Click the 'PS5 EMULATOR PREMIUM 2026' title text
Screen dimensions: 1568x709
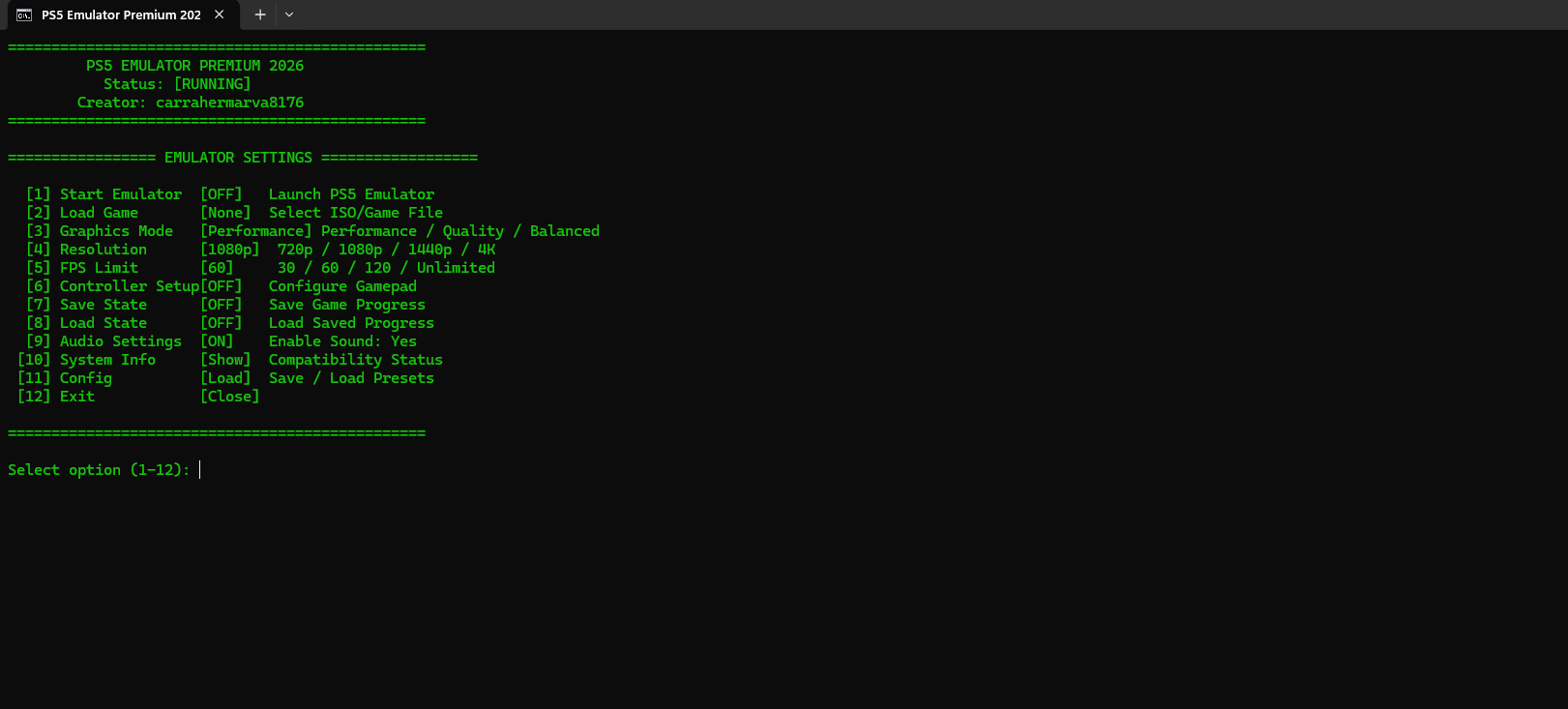click(194, 66)
